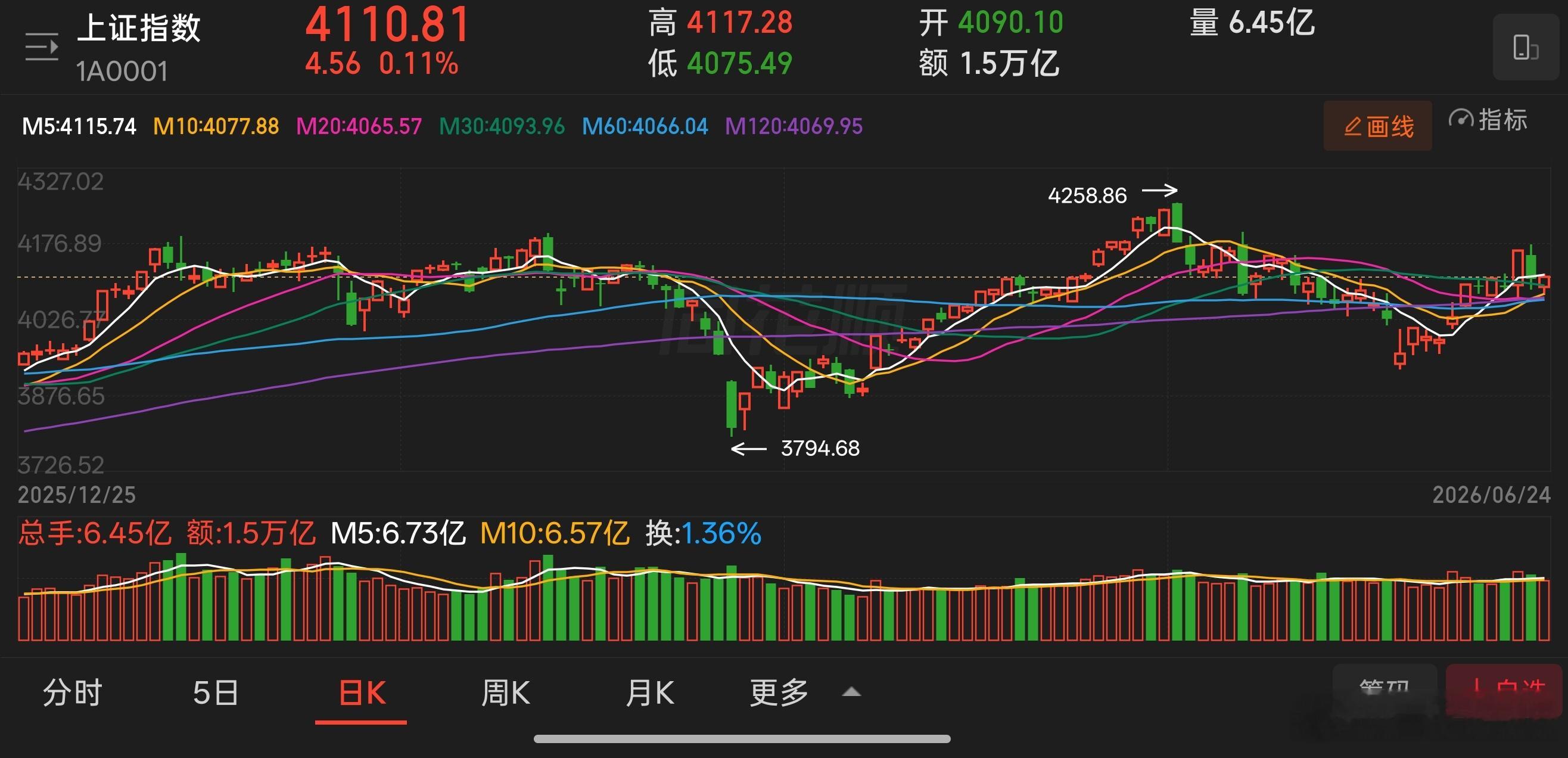Switch to the 月K tab
Screen dimensions: 1568x758
pyautogui.click(x=650, y=693)
